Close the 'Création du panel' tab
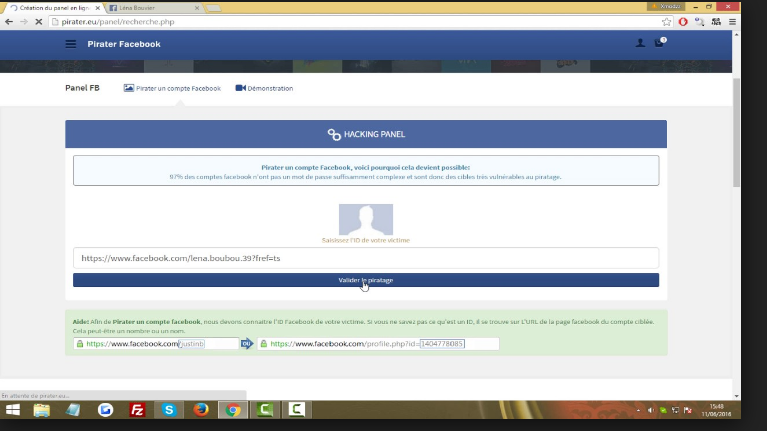Image resolution: width=767 pixels, height=431 pixels. (x=97, y=8)
